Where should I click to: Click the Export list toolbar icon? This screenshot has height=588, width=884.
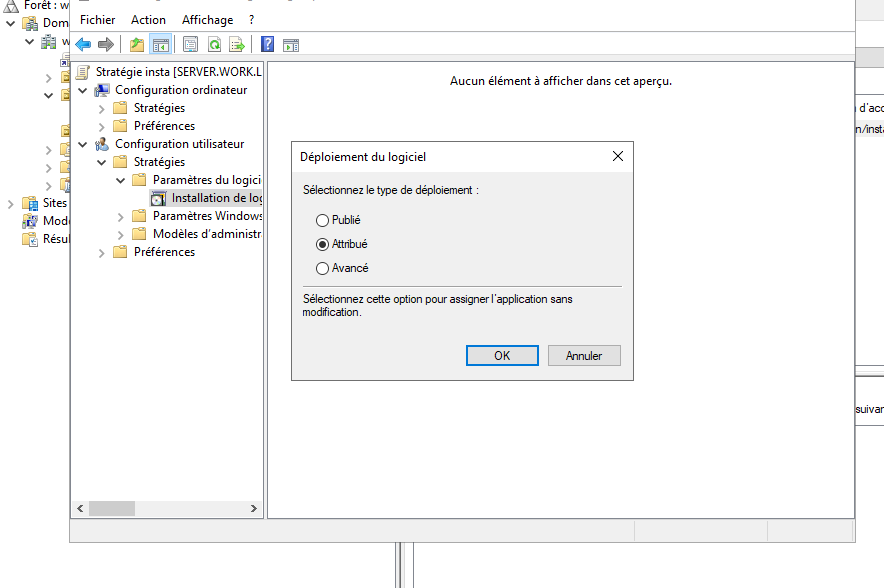pyautogui.click(x=237, y=44)
